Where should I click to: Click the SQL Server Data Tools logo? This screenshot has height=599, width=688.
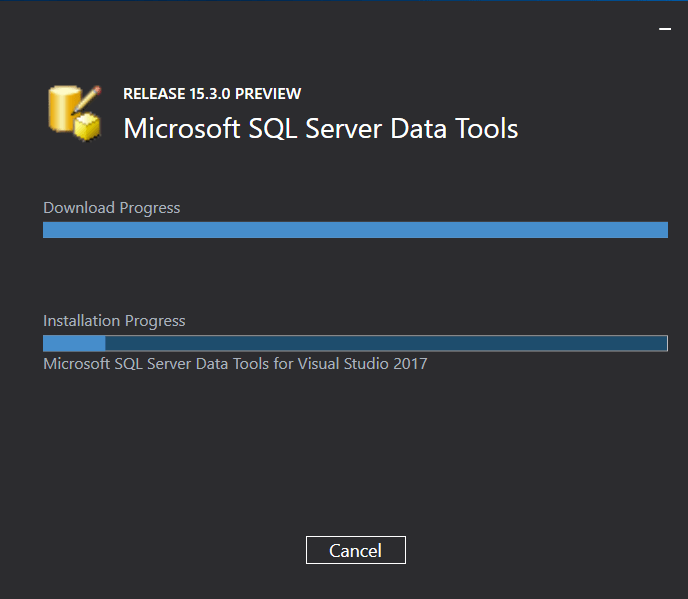75,113
